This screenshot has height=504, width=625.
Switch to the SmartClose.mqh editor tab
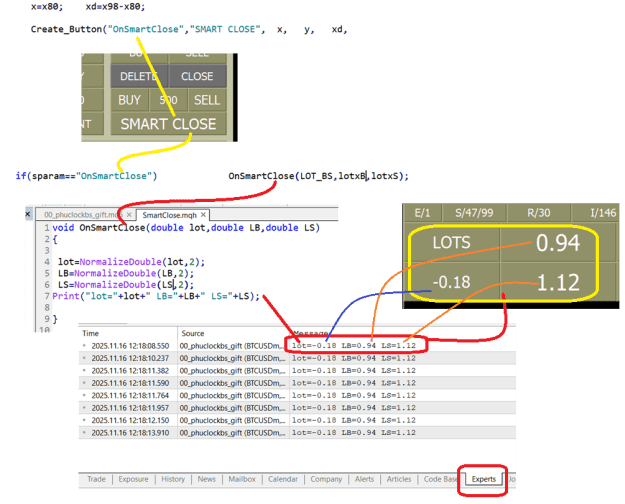169,215
